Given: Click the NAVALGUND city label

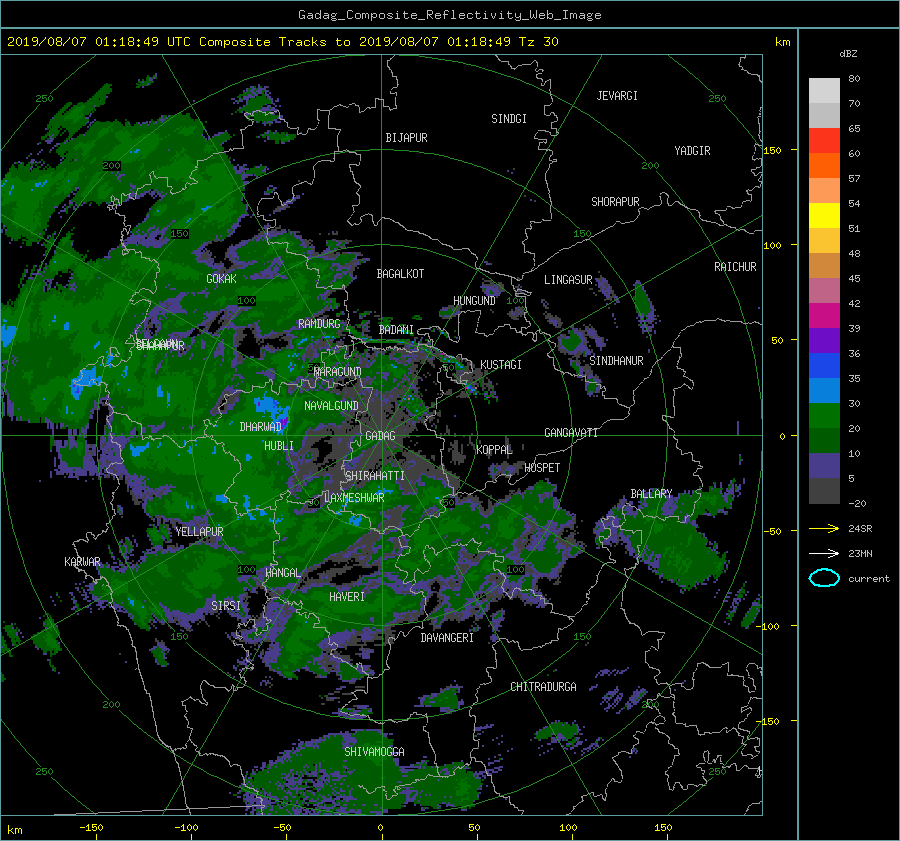Looking at the screenshot, I should [331, 406].
